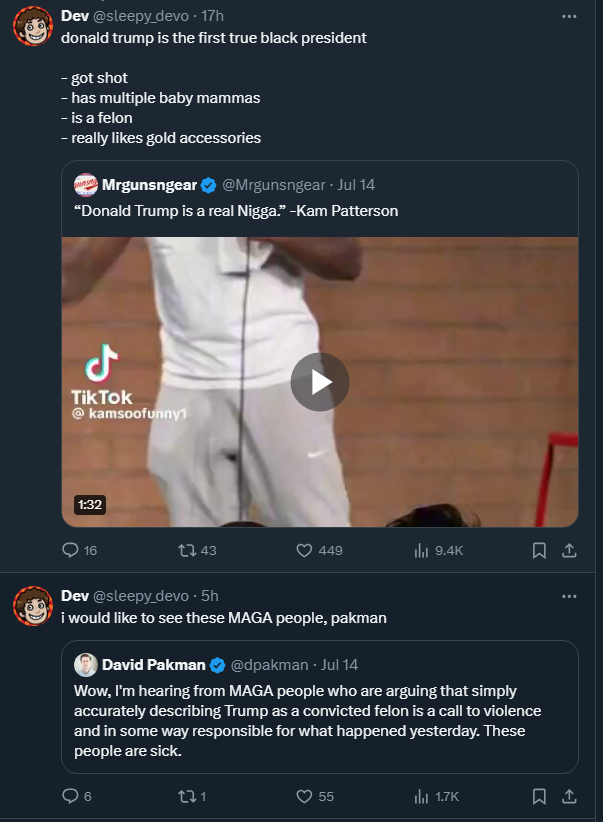
Task: Open Dev's profile avatar on first tweet
Action: click(x=33, y=26)
